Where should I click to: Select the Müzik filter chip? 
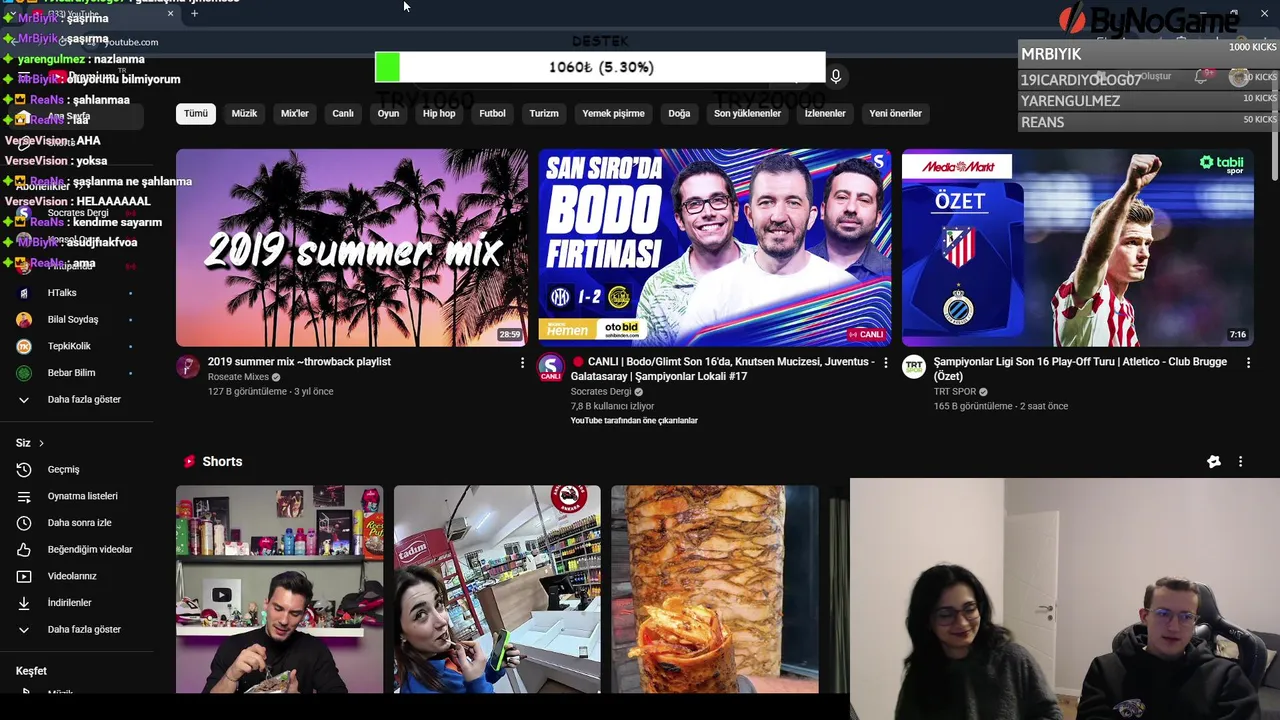[244, 113]
